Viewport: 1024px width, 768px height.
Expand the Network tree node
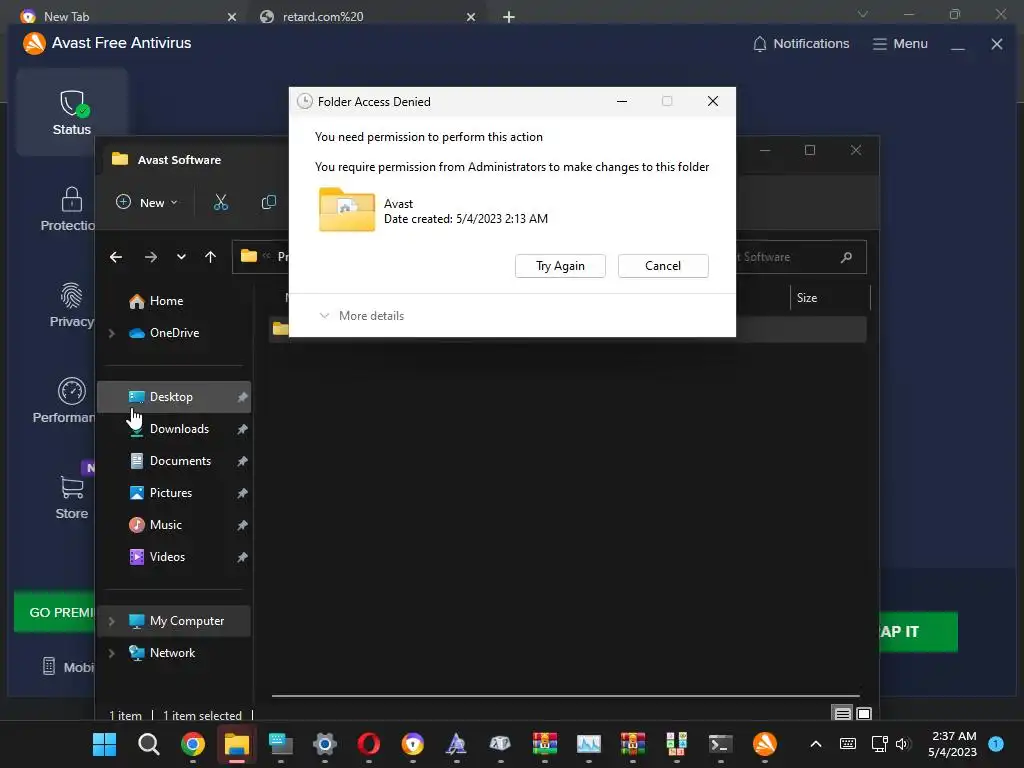[112, 653]
